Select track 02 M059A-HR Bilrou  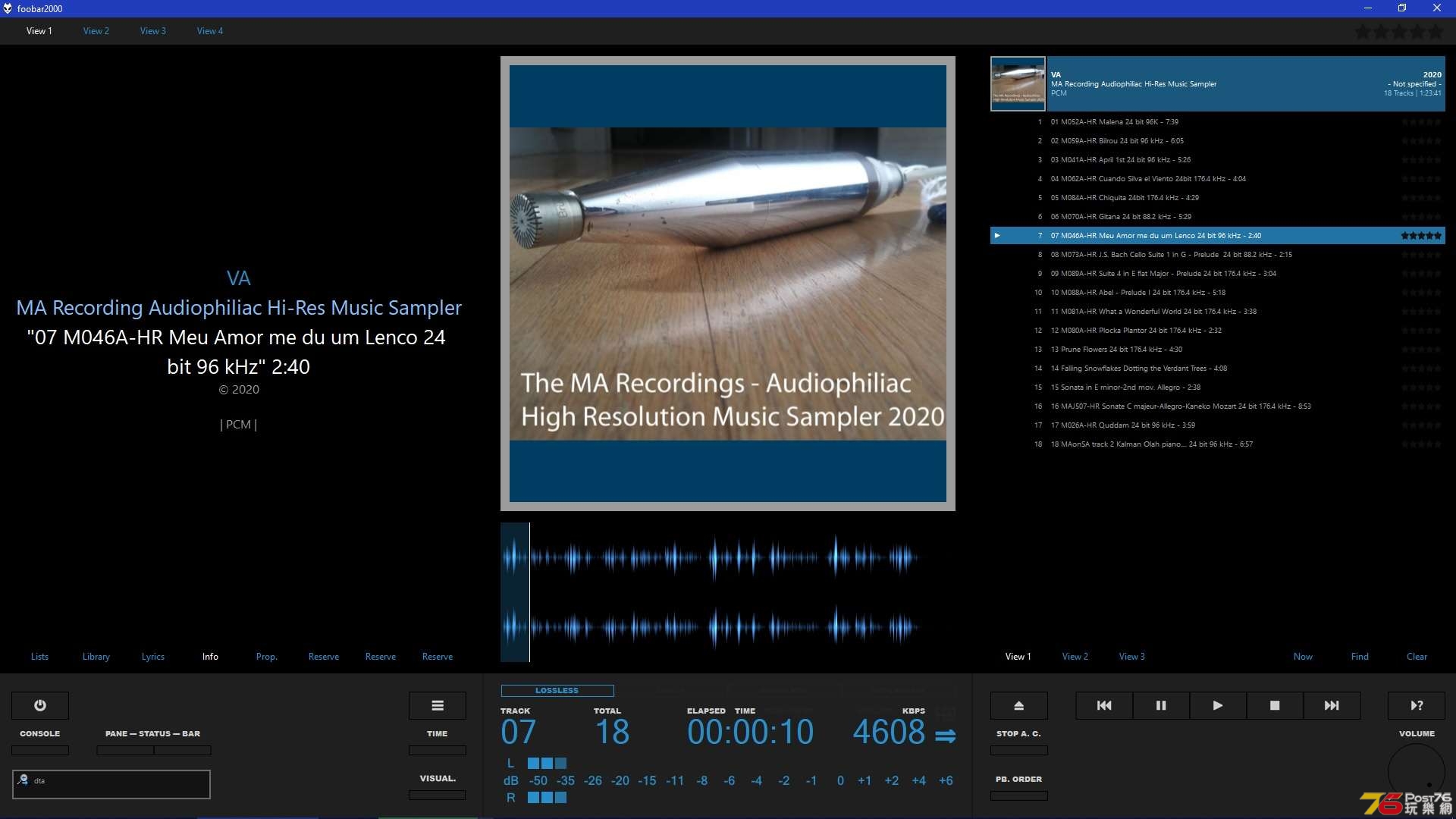click(x=1218, y=141)
